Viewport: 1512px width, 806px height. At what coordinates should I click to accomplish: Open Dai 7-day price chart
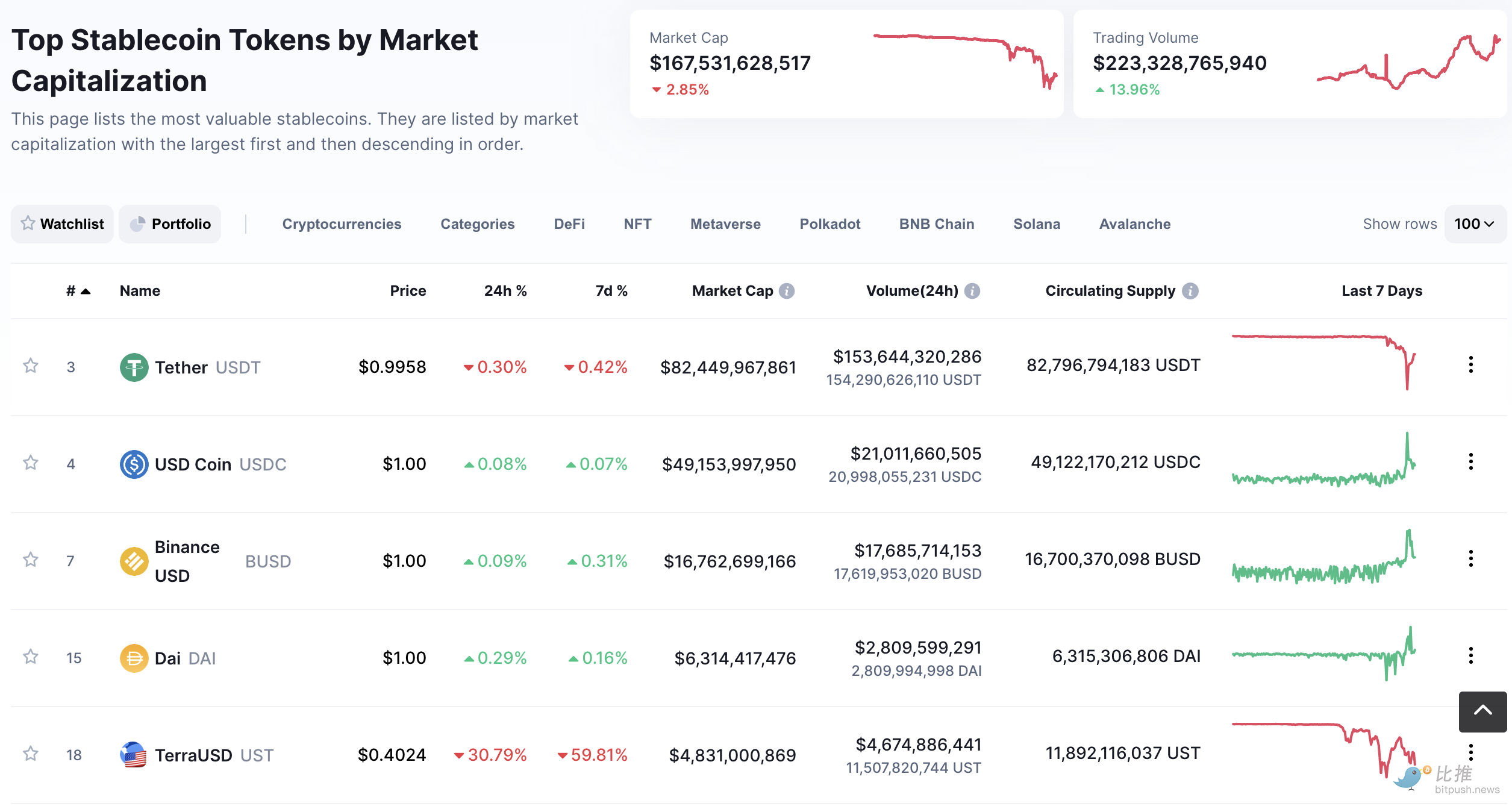1324,654
